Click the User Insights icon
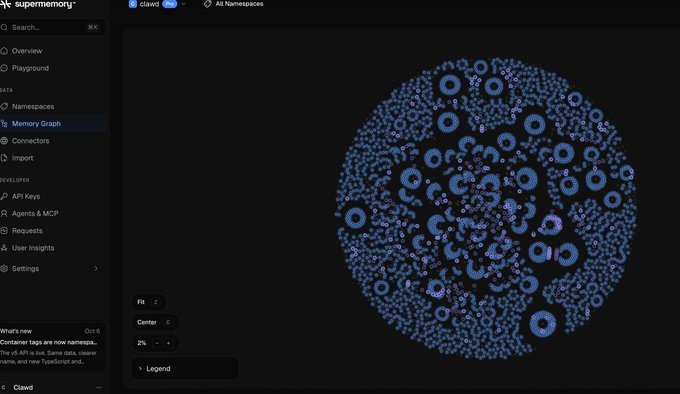This screenshot has height=394, width=680. 4,248
